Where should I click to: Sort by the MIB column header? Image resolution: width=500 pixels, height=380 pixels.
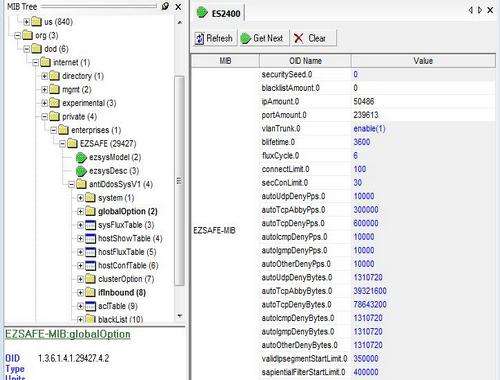tap(226, 61)
